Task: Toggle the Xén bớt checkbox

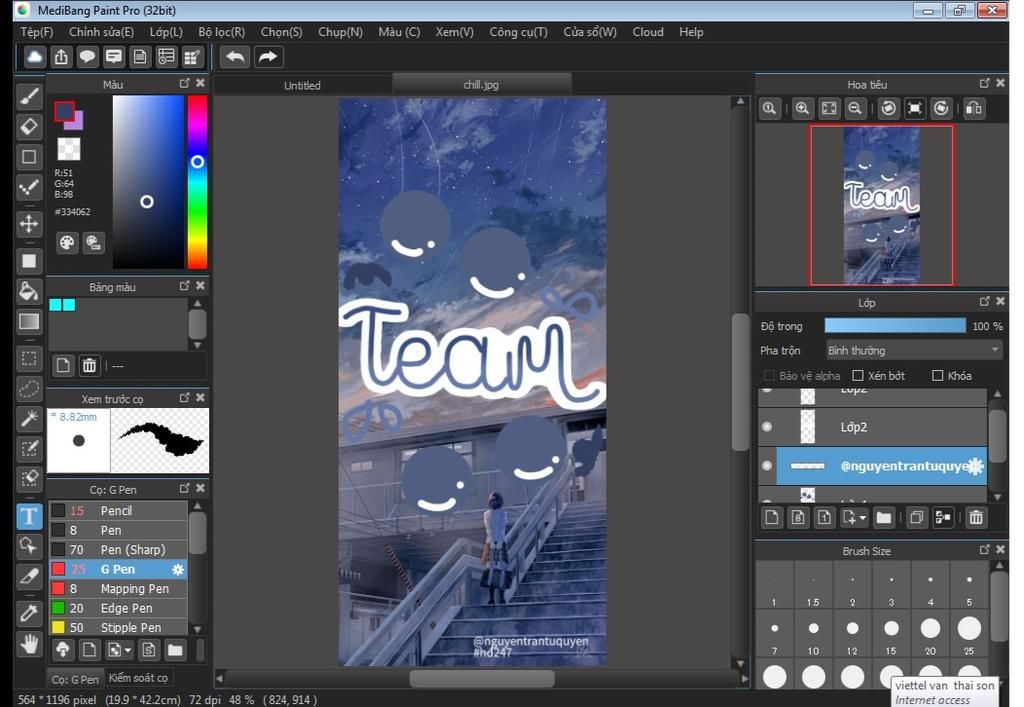Action: click(x=858, y=375)
